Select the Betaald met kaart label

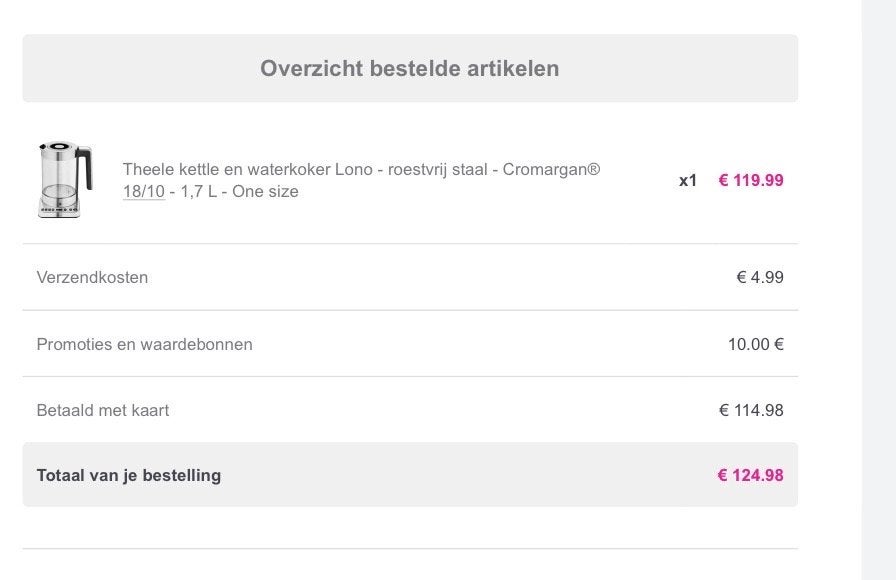pyautogui.click(x=103, y=410)
